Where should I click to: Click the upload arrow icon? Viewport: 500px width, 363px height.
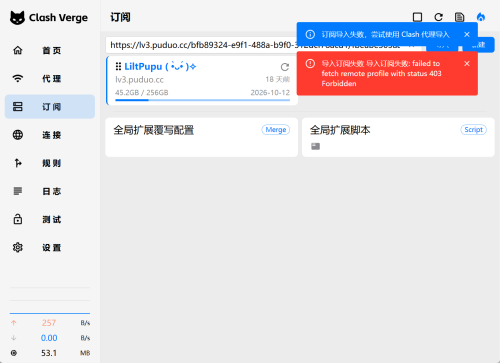(x=14, y=323)
